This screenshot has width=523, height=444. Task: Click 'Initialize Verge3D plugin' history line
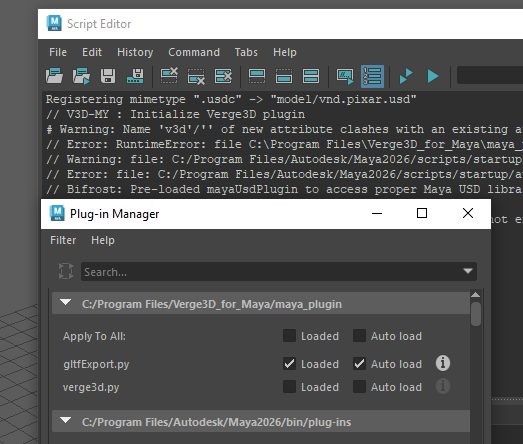point(175,114)
